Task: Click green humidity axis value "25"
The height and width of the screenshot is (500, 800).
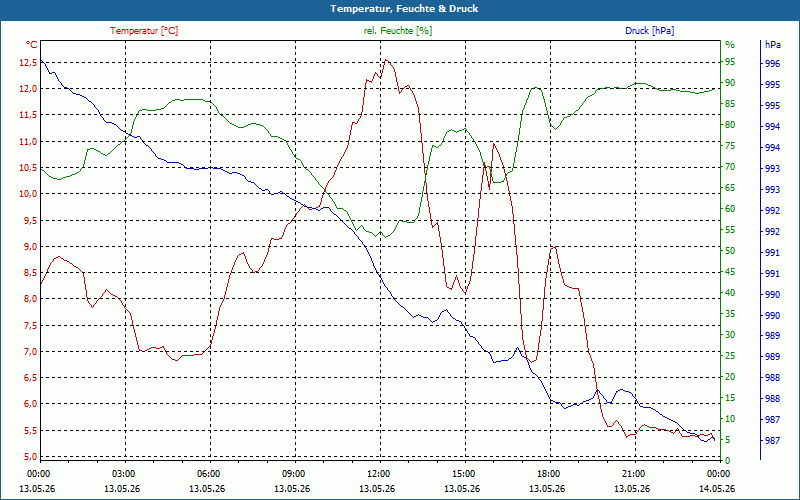Action: [730, 356]
